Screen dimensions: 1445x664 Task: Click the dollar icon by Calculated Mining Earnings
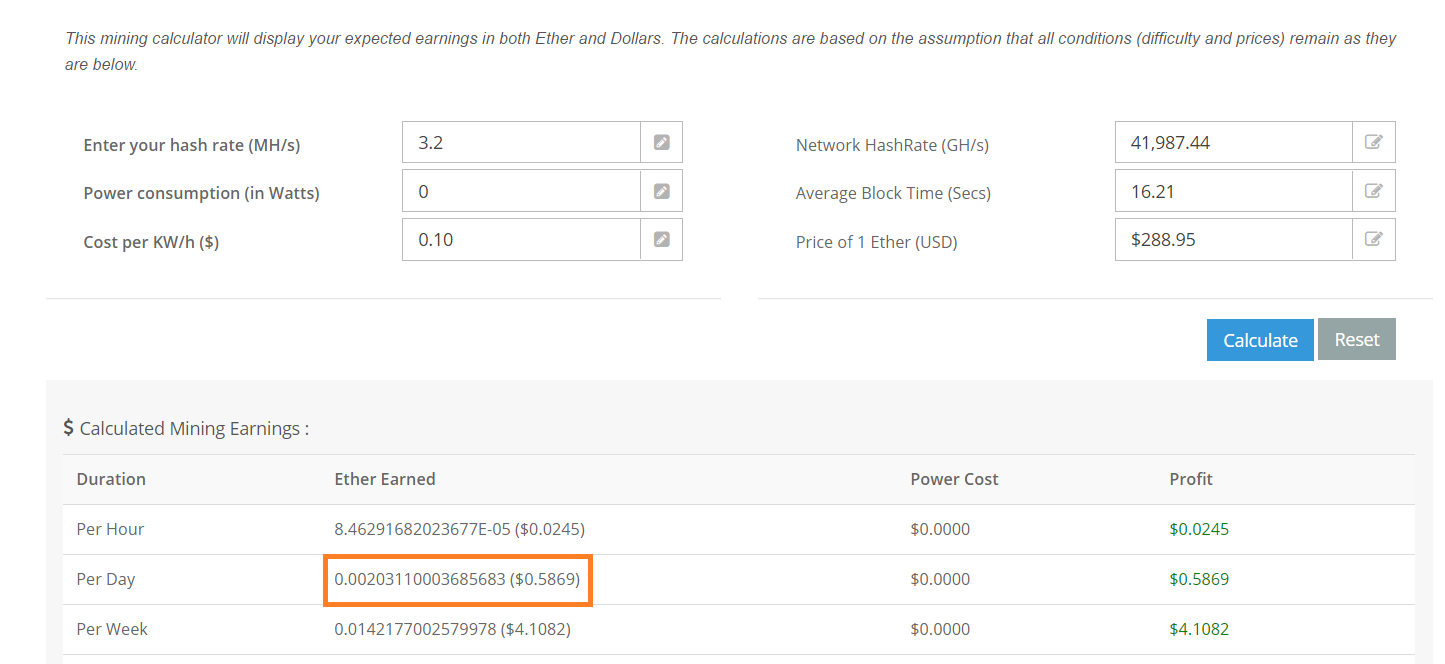click(68, 428)
